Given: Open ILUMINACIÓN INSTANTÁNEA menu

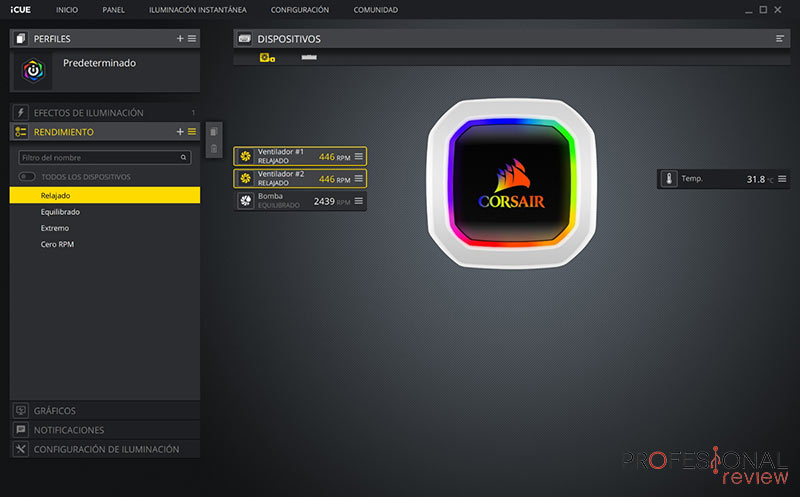Looking at the screenshot, I should point(197,10).
